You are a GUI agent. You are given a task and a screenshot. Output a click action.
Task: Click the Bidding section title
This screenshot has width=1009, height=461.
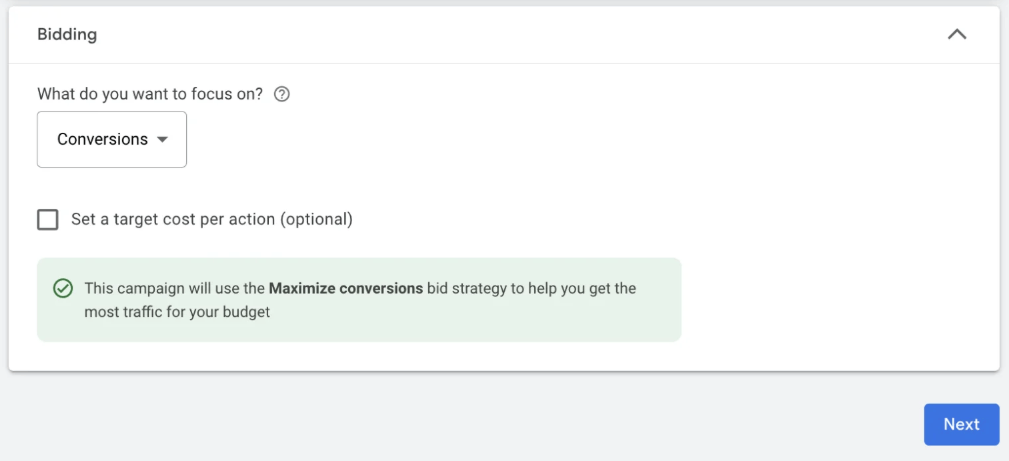tap(67, 34)
